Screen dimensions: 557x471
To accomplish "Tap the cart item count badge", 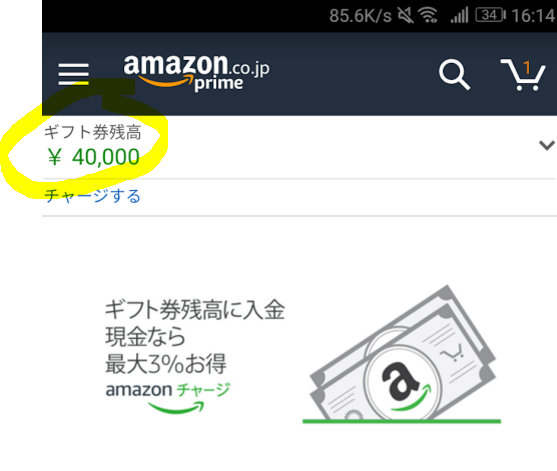I will pos(527,67).
